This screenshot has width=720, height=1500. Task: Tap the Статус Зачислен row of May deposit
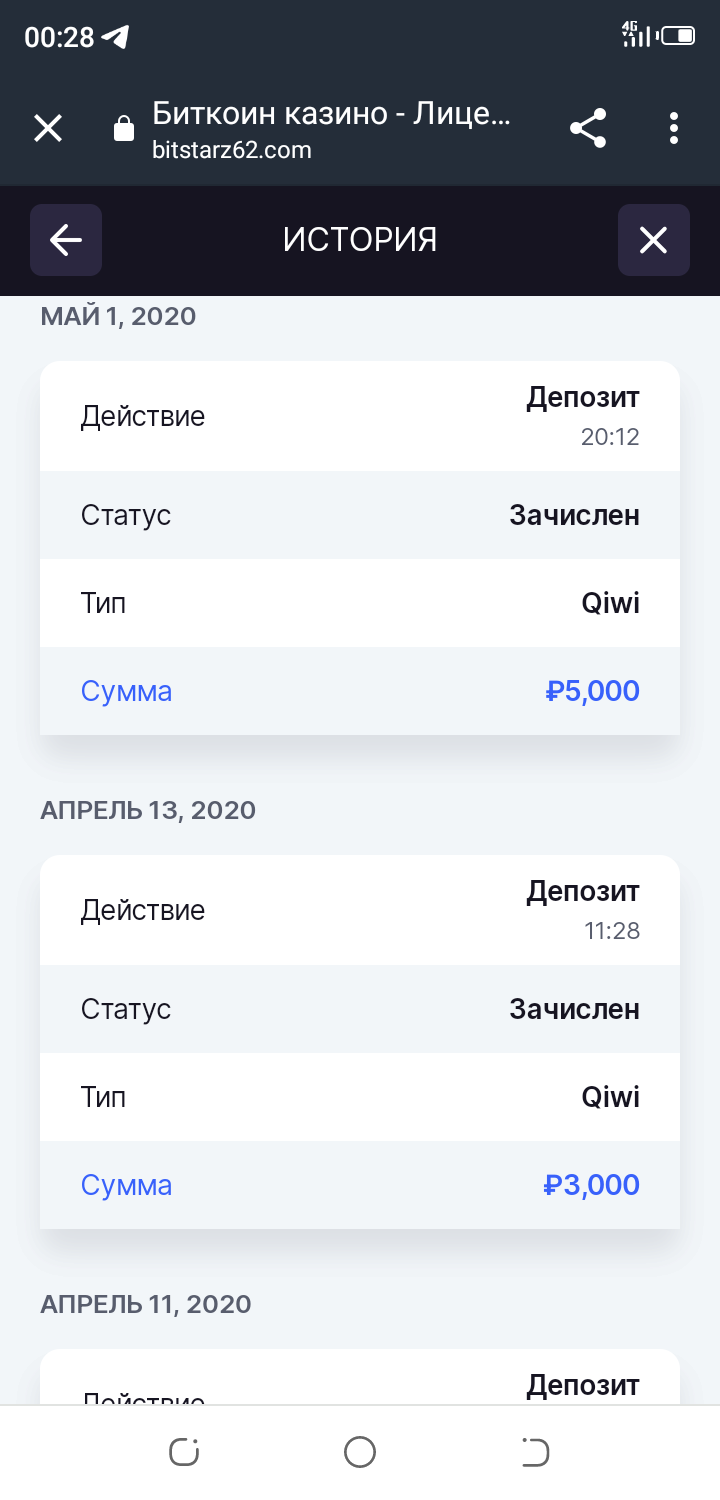click(x=360, y=515)
